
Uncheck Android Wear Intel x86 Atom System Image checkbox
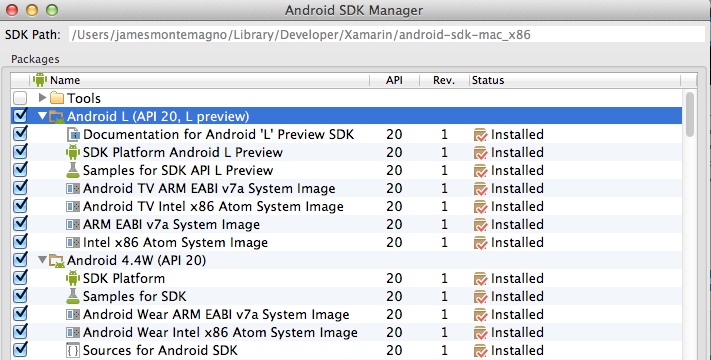20,332
